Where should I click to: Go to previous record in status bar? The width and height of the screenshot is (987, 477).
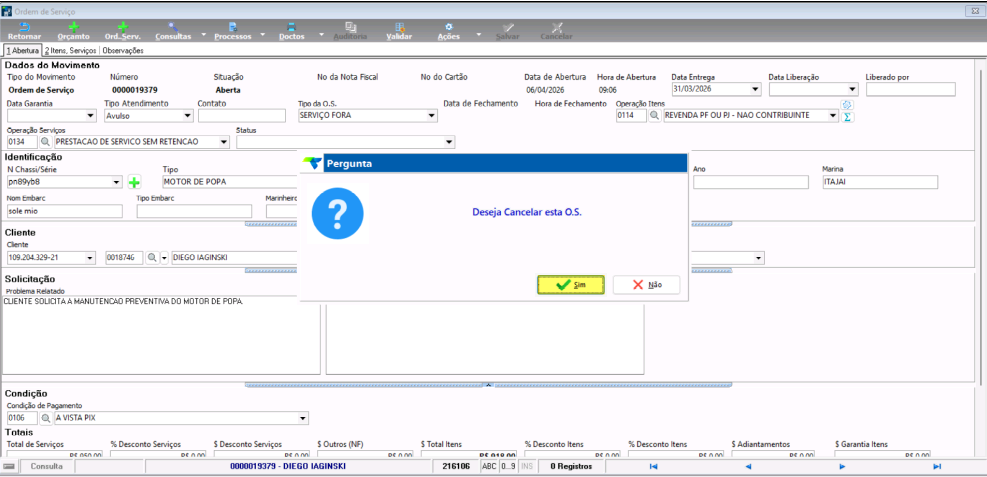coord(748,467)
